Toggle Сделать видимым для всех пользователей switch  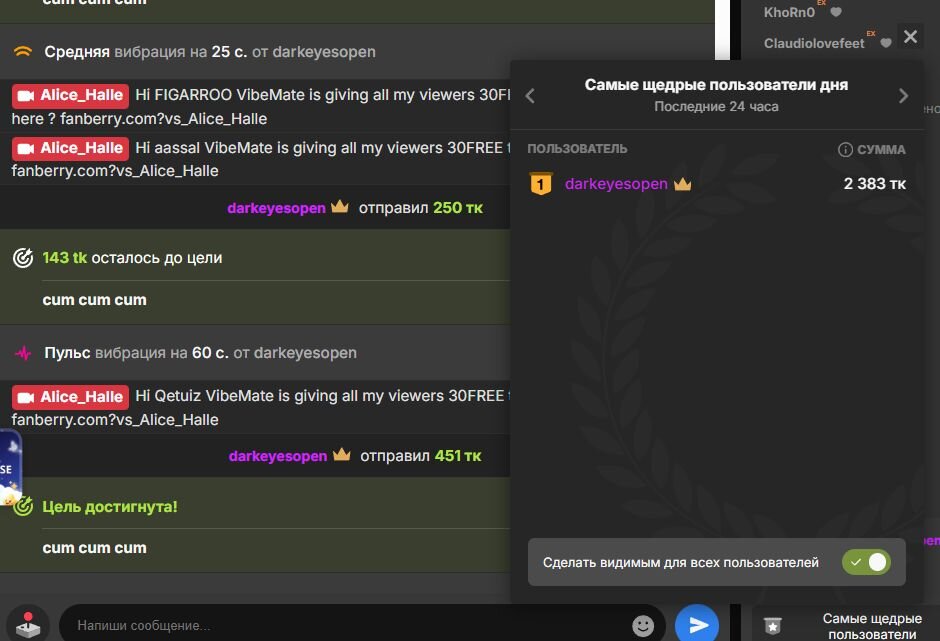click(866, 562)
